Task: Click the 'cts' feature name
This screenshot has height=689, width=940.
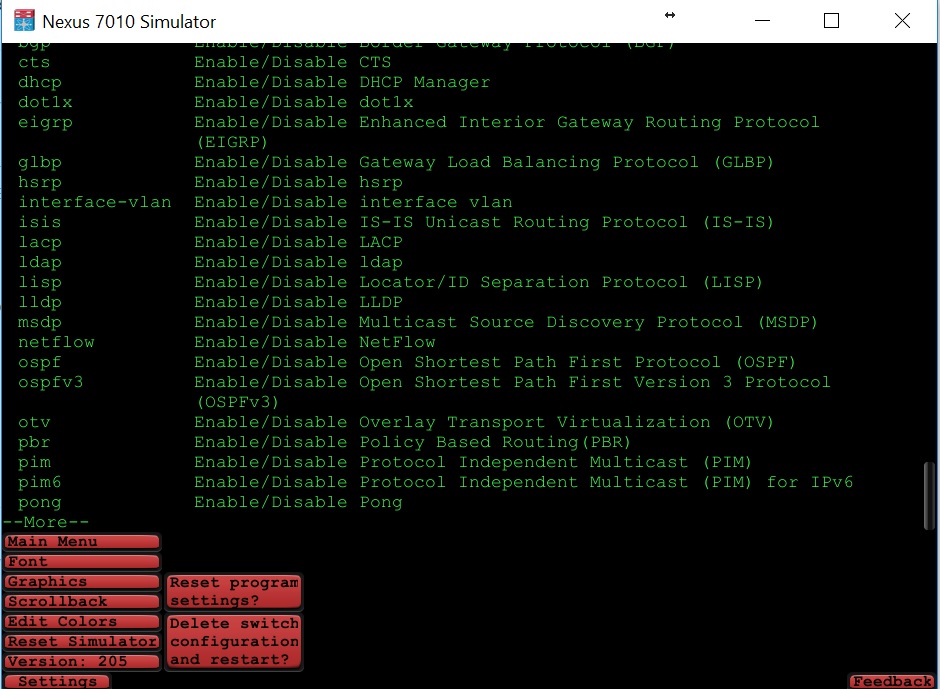Action: point(34,62)
